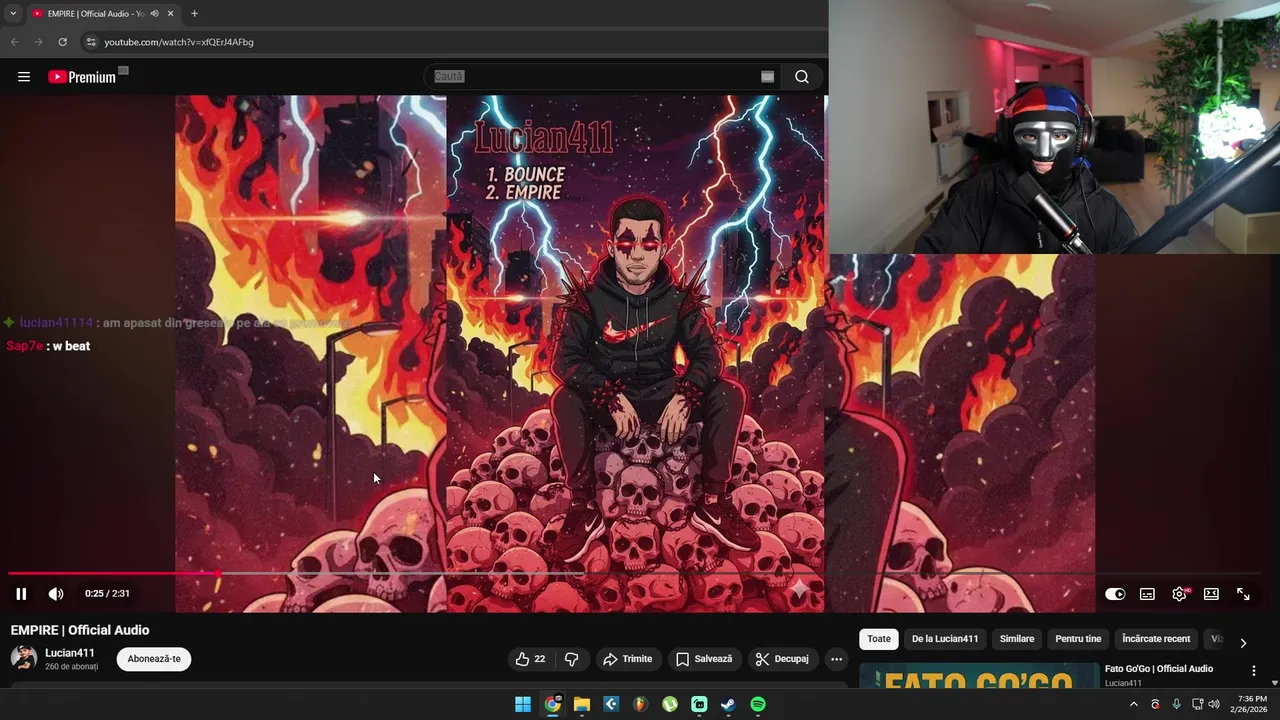The width and height of the screenshot is (1280, 720).
Task: Like the video with the thumbs up
Action: point(530,659)
